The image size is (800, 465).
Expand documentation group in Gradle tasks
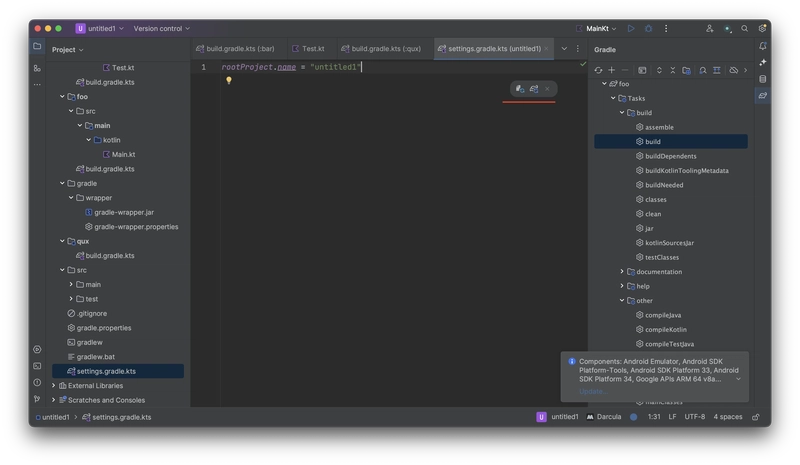622,272
